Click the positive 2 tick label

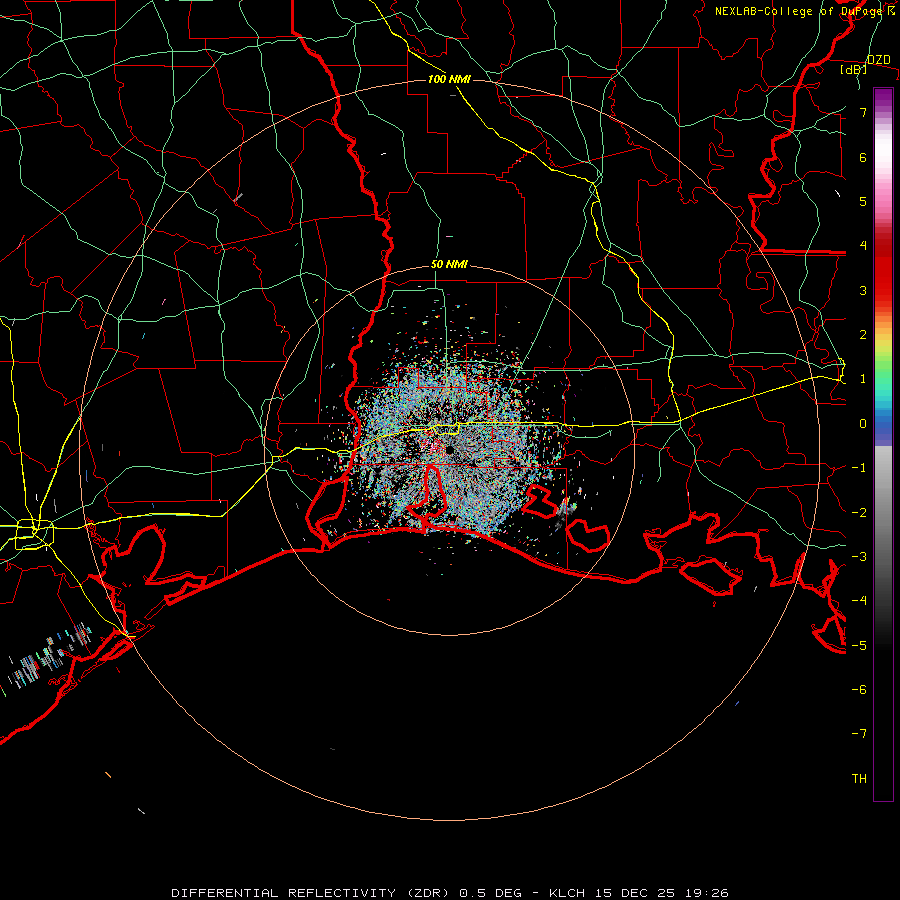[863, 335]
